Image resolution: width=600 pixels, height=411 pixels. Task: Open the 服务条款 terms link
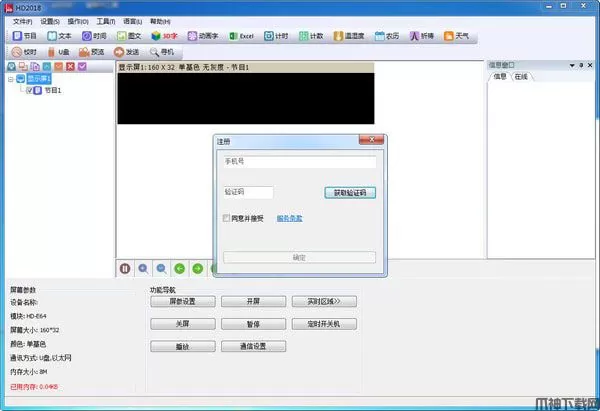point(290,218)
